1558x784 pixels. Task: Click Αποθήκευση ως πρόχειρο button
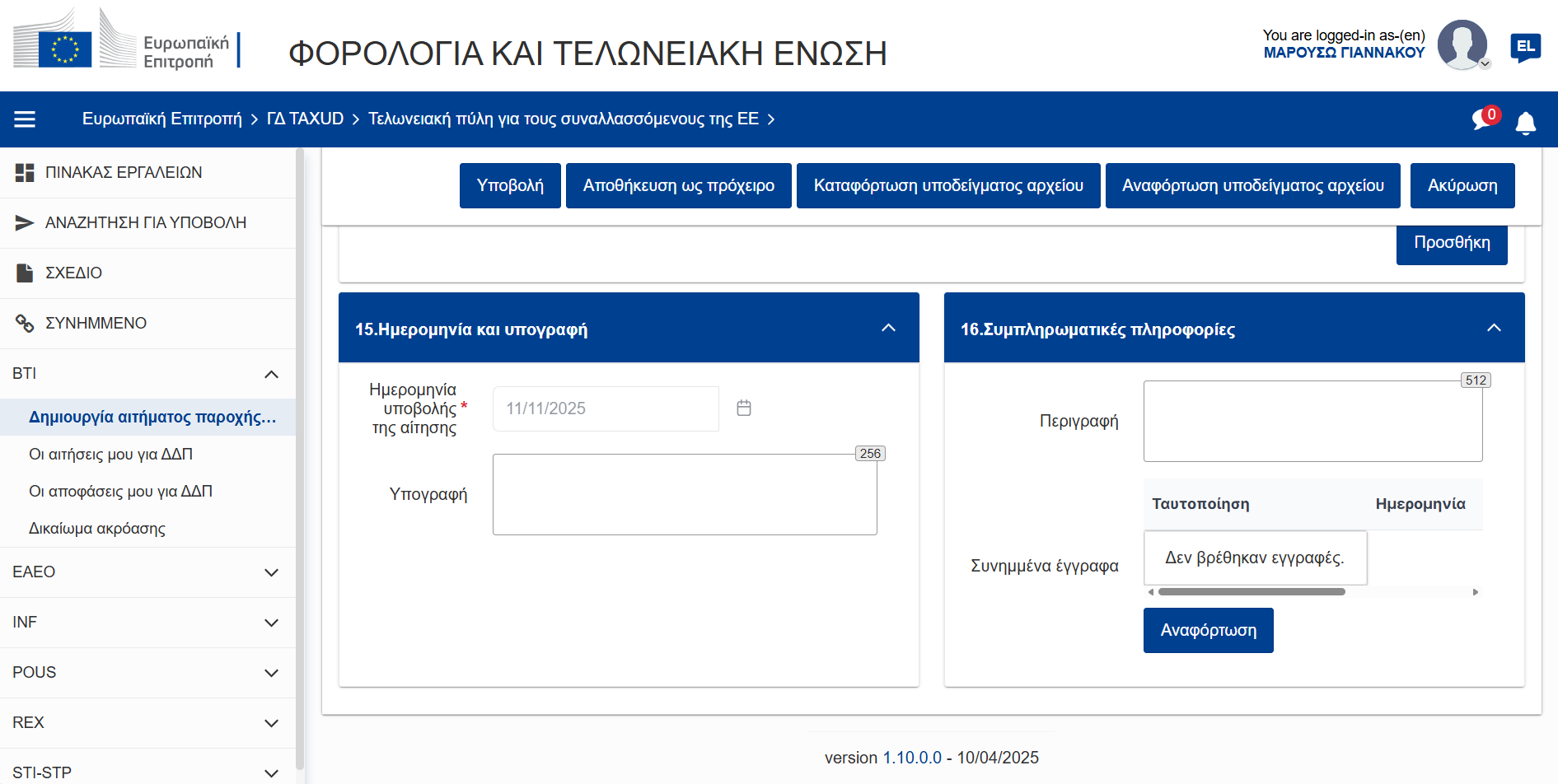(x=678, y=186)
